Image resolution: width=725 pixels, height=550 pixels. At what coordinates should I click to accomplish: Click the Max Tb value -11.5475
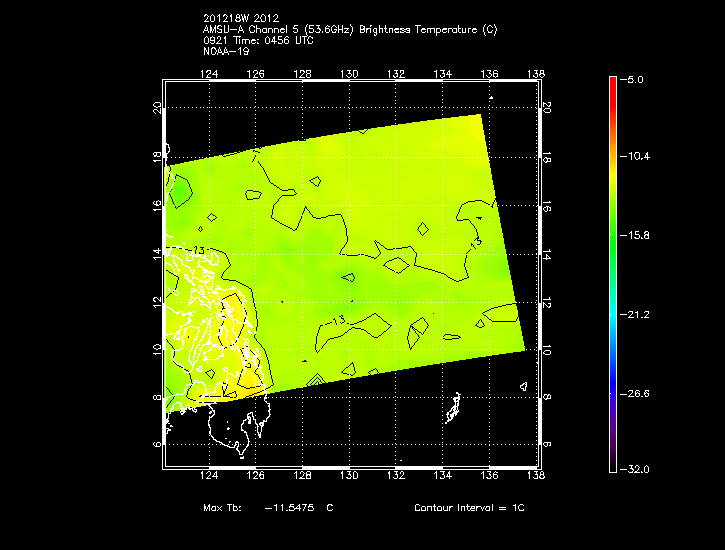tap(288, 508)
